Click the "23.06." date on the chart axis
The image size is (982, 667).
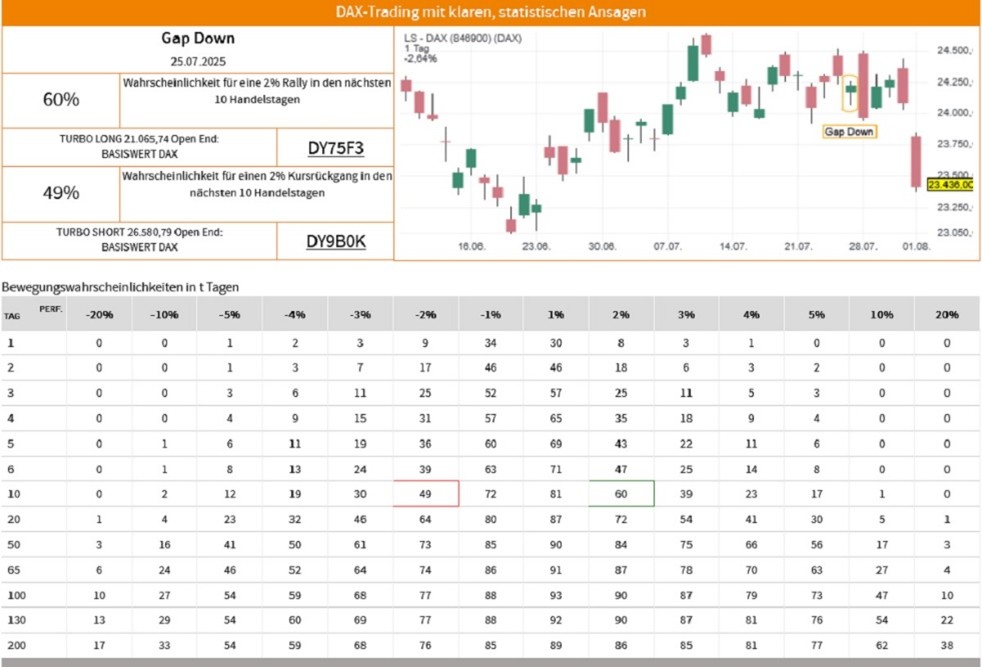536,247
